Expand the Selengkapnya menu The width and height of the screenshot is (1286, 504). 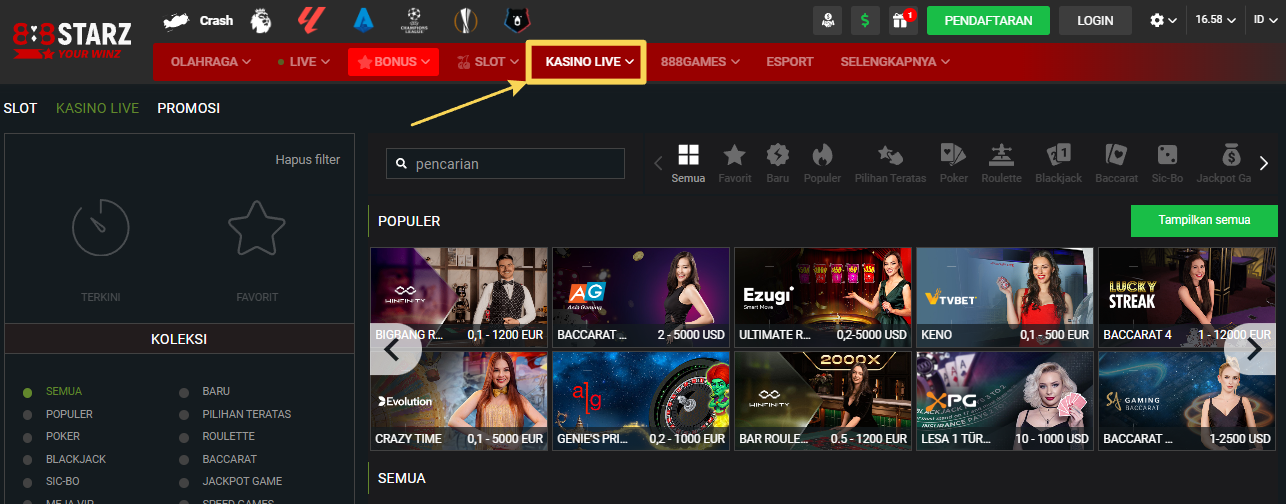coord(895,62)
